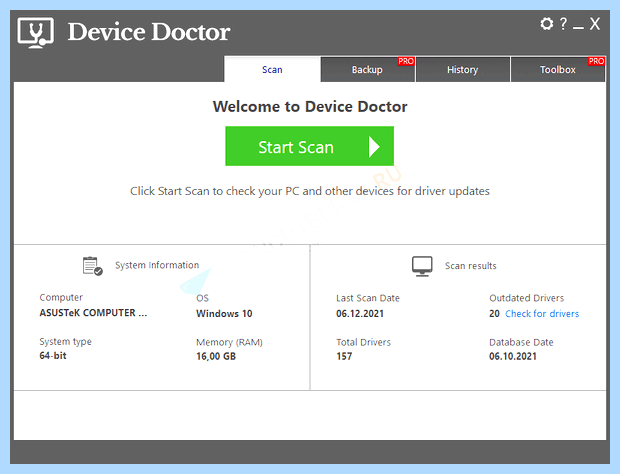
Task: Click the System type value 64-bit
Action: 53,356
